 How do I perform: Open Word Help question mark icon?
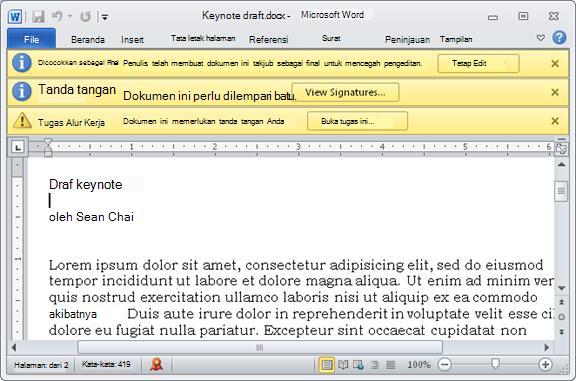point(559,37)
